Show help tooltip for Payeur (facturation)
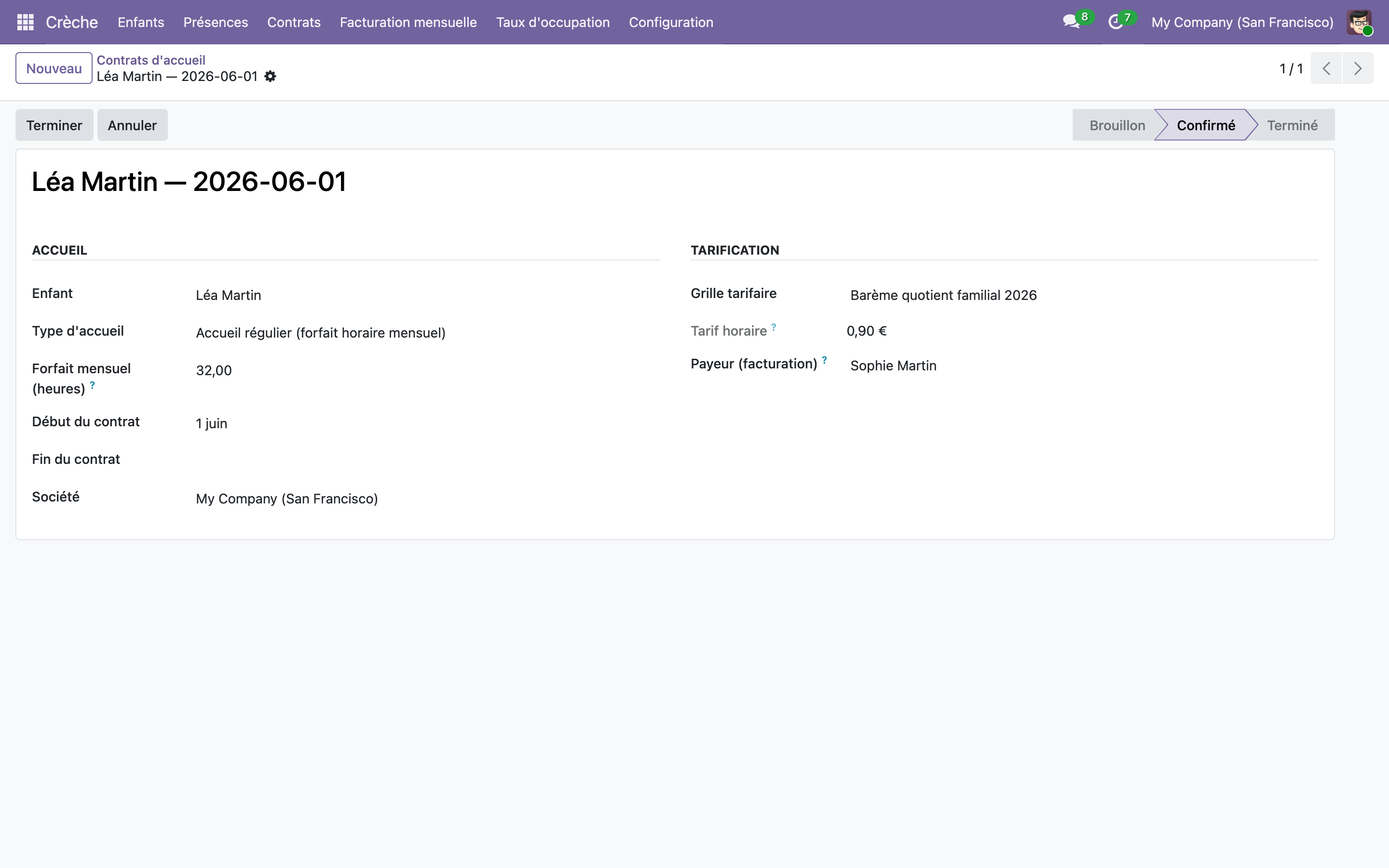Screen dimensions: 1389x868 point(824,360)
